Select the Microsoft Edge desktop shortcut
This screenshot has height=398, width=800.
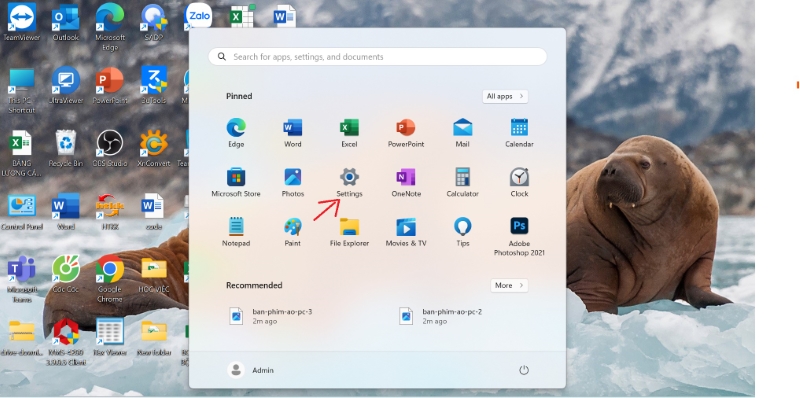pos(110,27)
